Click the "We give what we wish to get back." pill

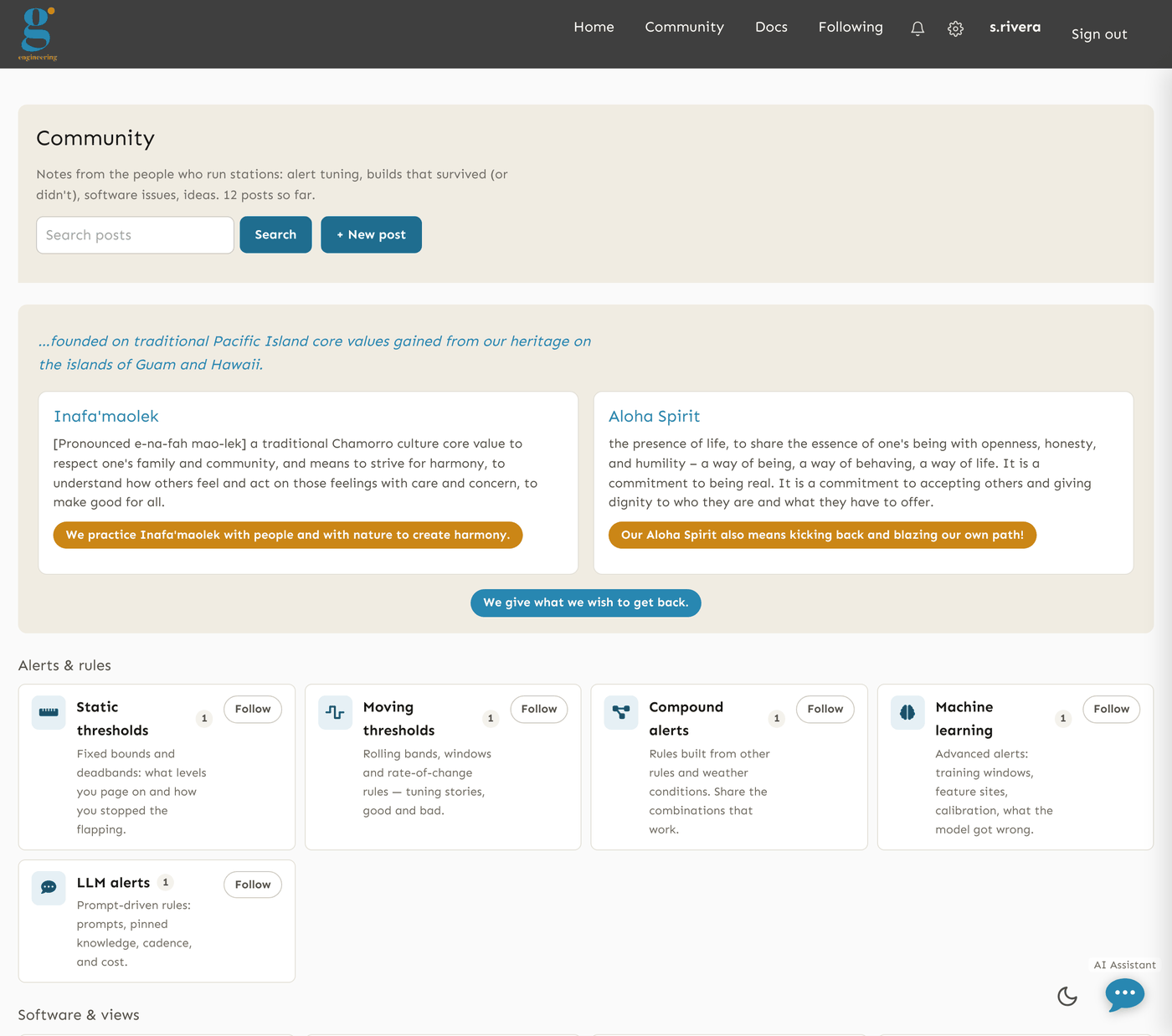(x=586, y=603)
